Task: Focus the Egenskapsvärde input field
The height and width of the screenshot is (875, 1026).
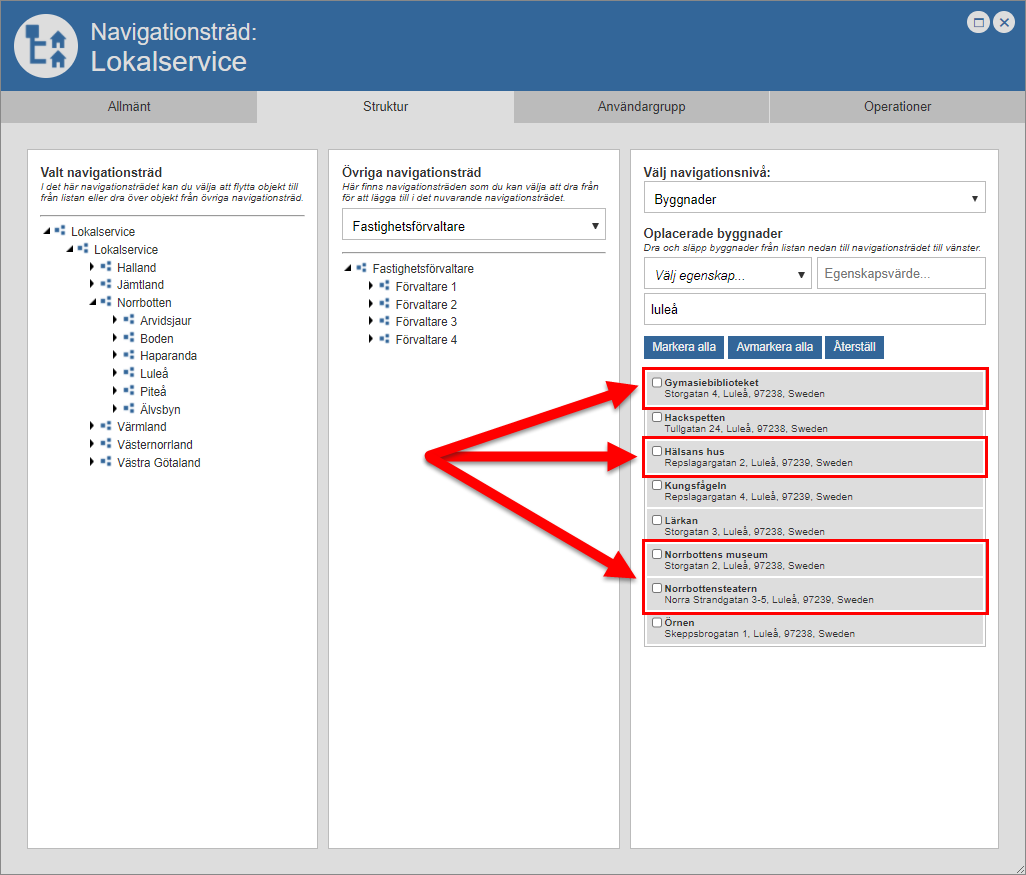Action: [x=900, y=273]
